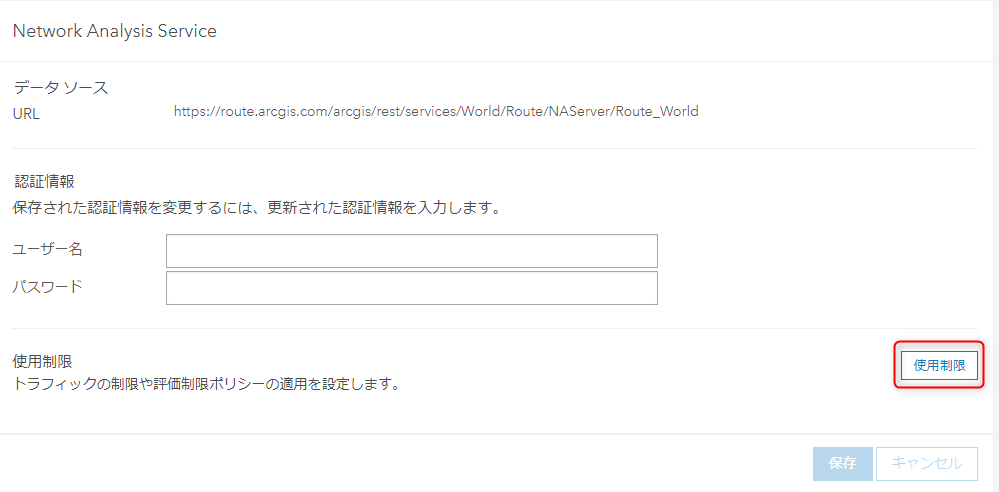
Task: Click the データ ソース heading
Action: click(60, 88)
